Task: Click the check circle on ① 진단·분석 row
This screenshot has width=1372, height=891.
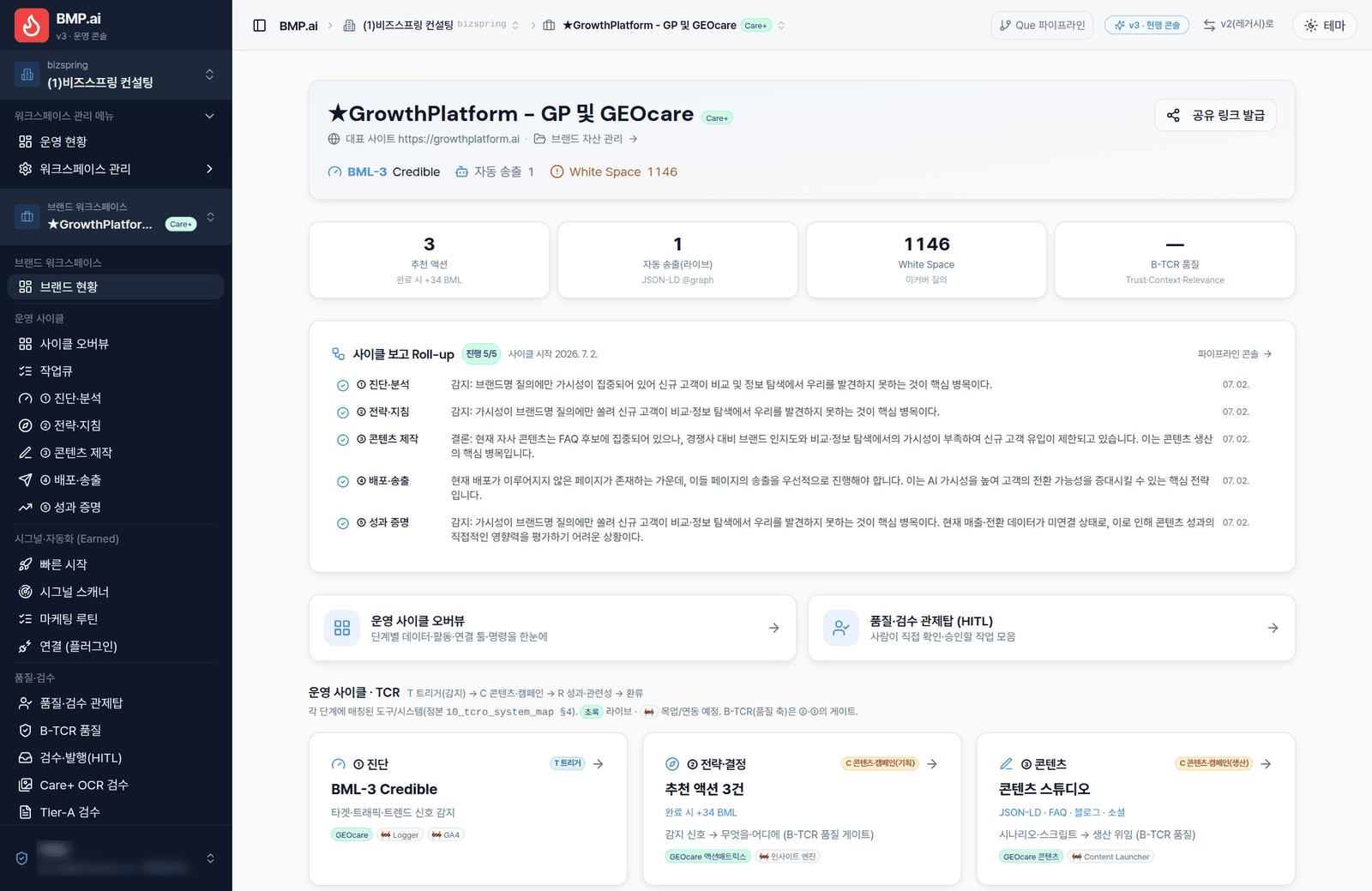Action: 342,385
